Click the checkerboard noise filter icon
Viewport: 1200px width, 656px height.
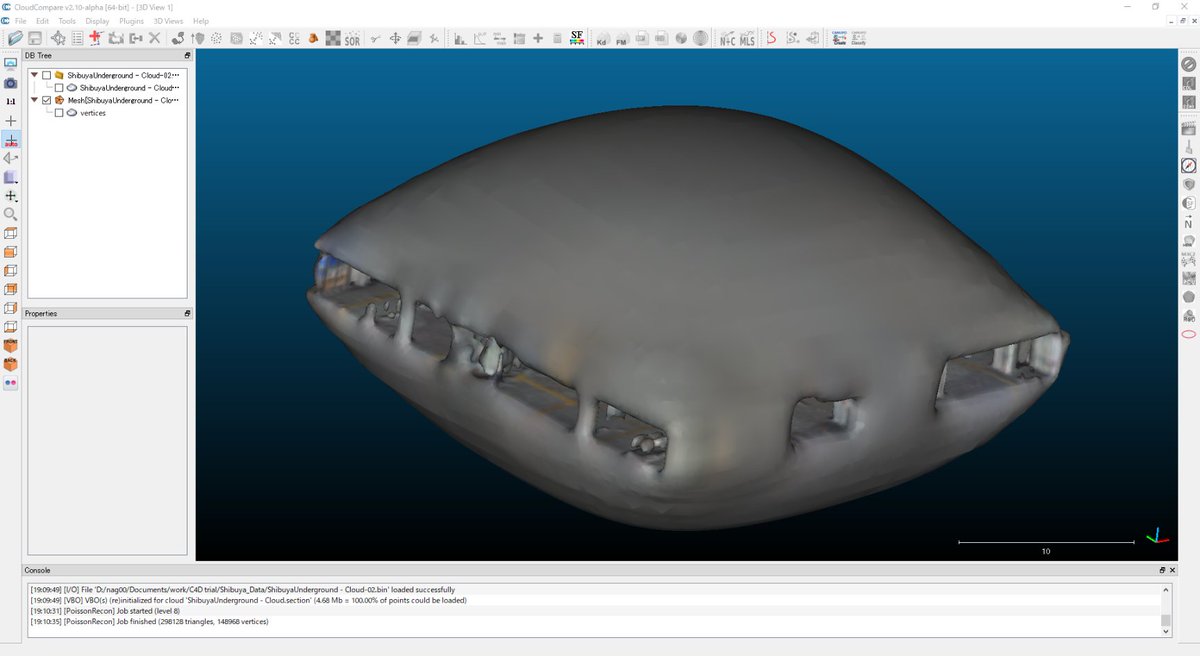point(332,39)
